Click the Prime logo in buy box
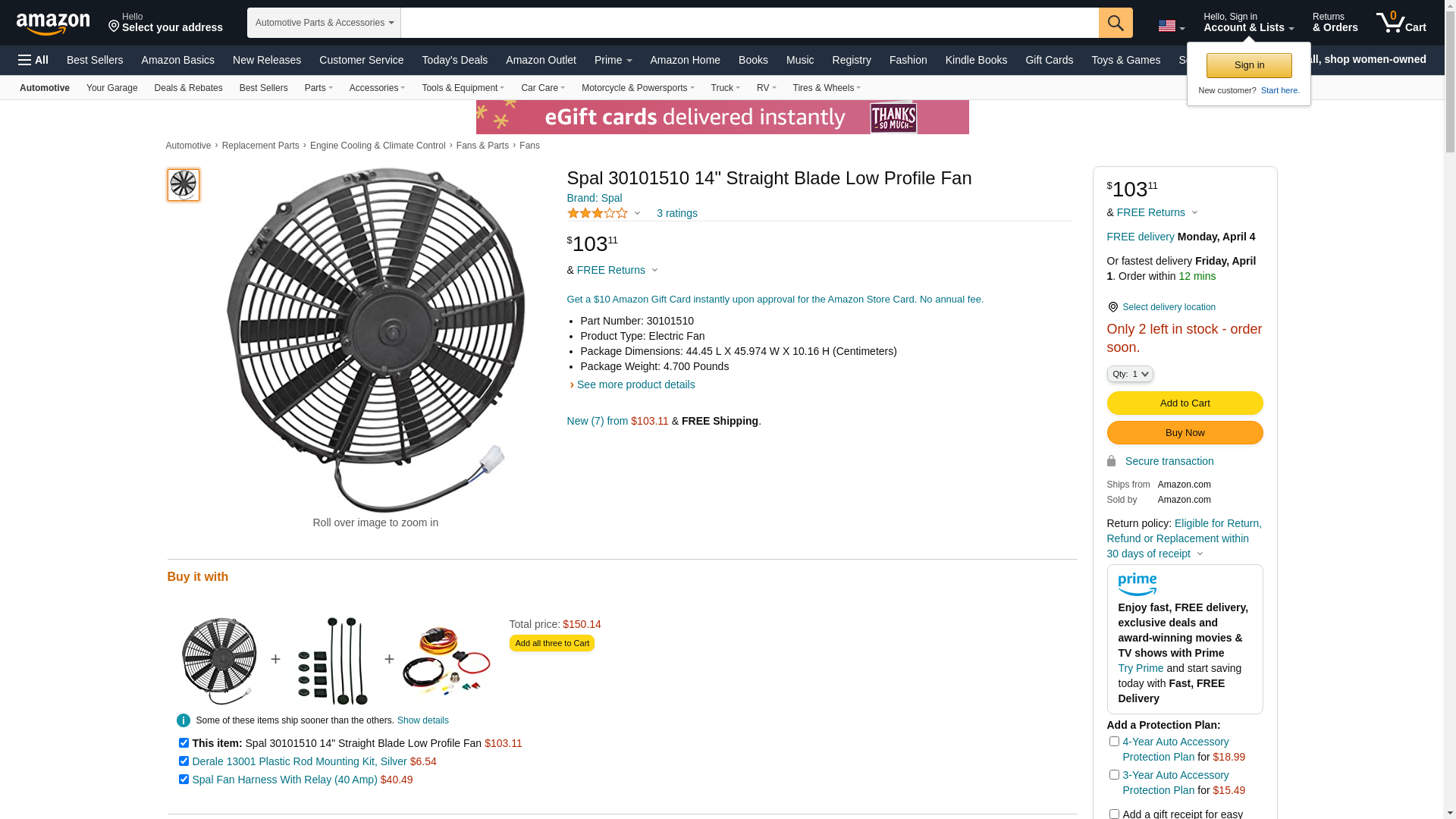This screenshot has width=1456, height=819. tap(1137, 585)
